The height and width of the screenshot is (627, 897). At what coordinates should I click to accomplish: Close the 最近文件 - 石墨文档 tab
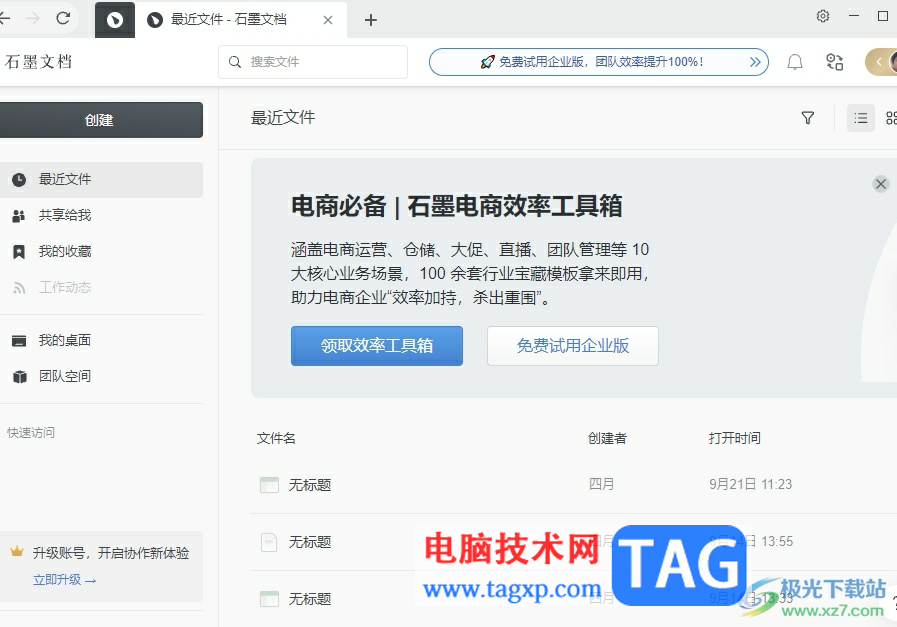click(x=328, y=20)
